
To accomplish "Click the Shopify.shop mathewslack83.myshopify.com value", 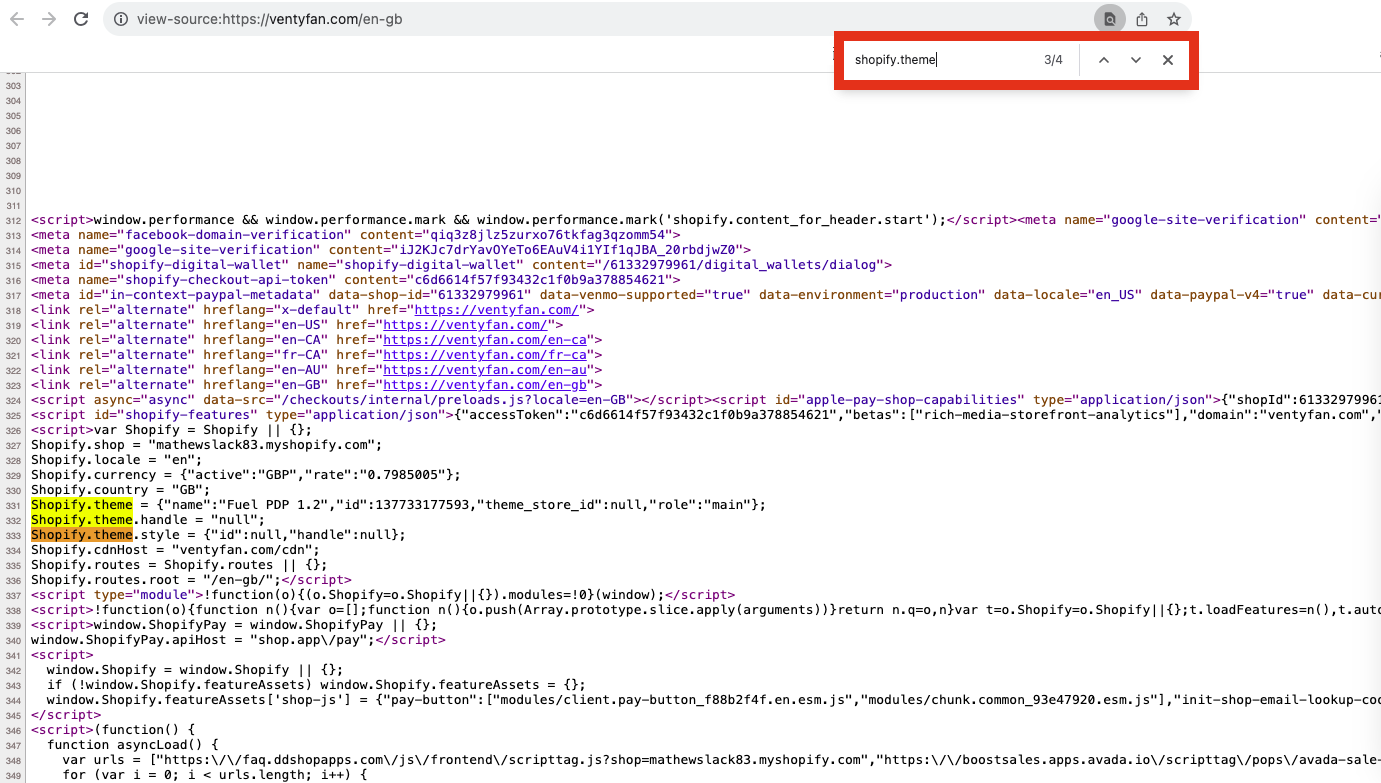I will 264,445.
